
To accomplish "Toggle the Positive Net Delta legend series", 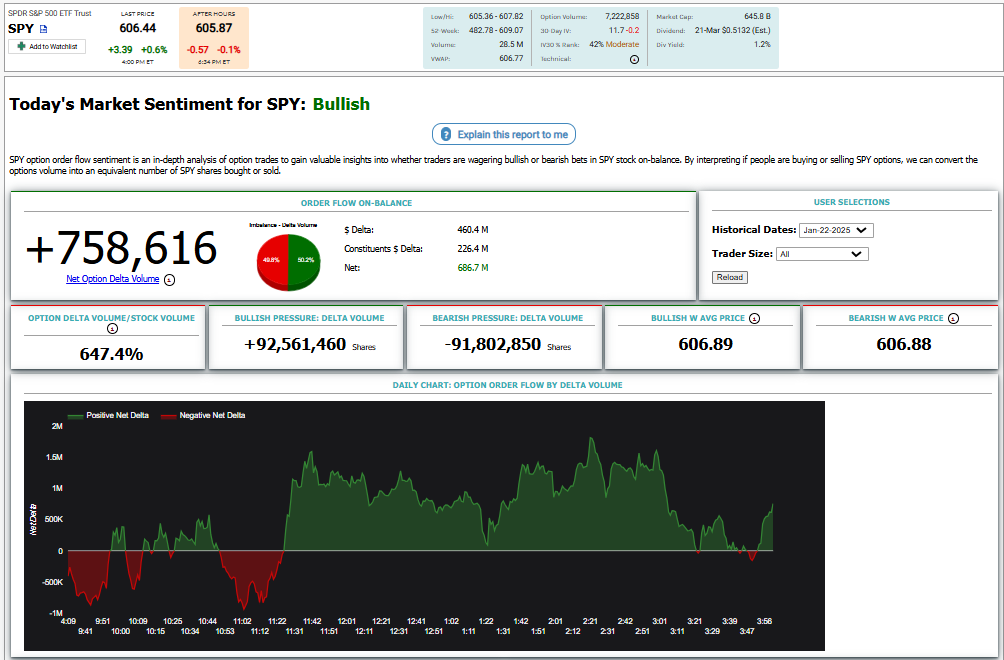I will (108, 415).
